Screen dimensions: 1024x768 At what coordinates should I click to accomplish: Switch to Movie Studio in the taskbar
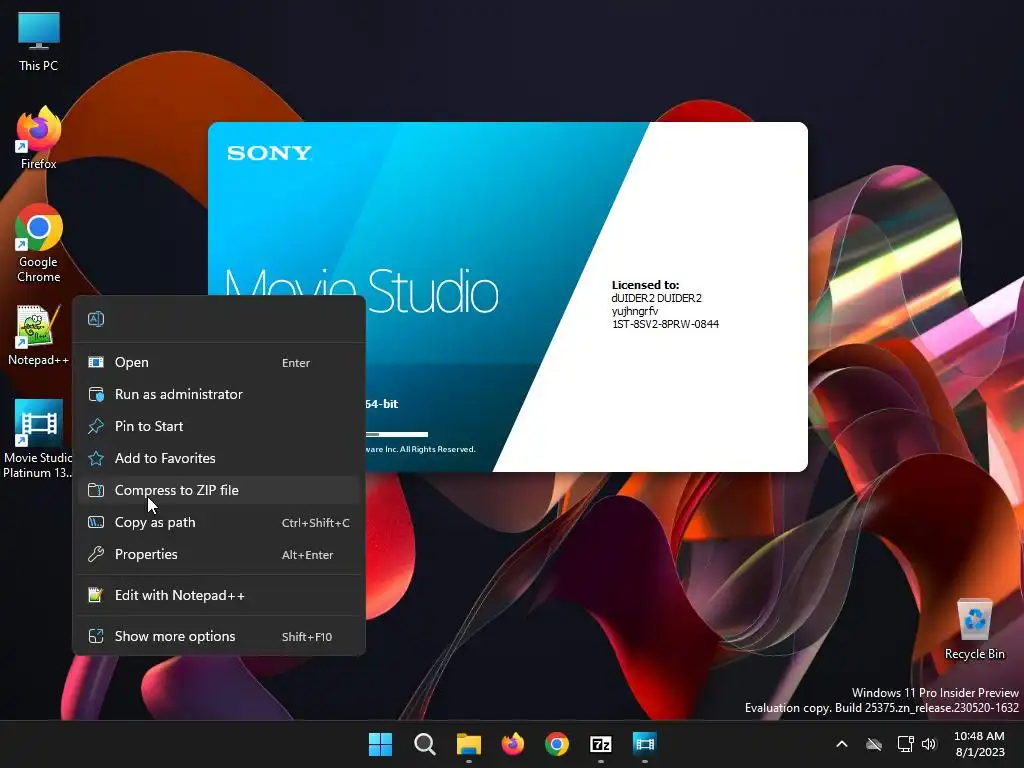pyautogui.click(x=645, y=744)
